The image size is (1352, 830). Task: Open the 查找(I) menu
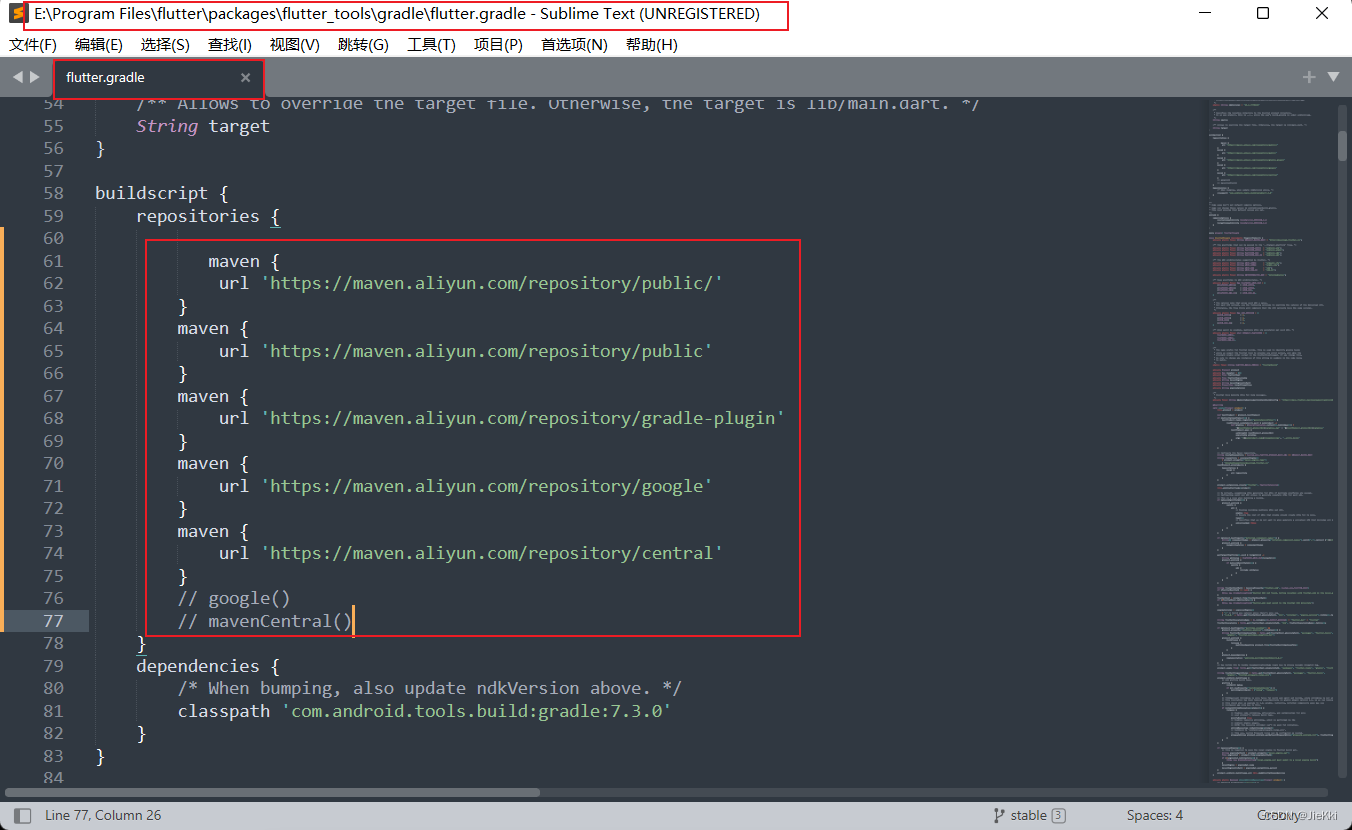(230, 45)
